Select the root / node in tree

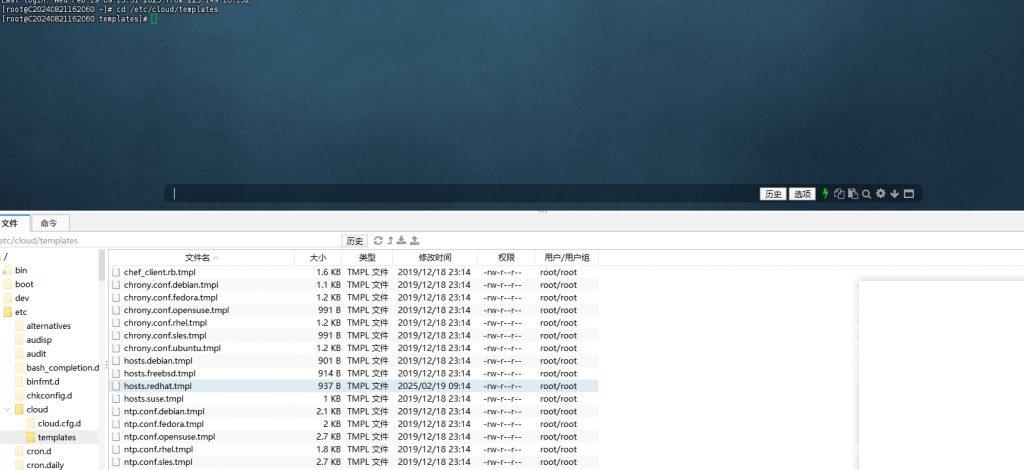[5, 257]
